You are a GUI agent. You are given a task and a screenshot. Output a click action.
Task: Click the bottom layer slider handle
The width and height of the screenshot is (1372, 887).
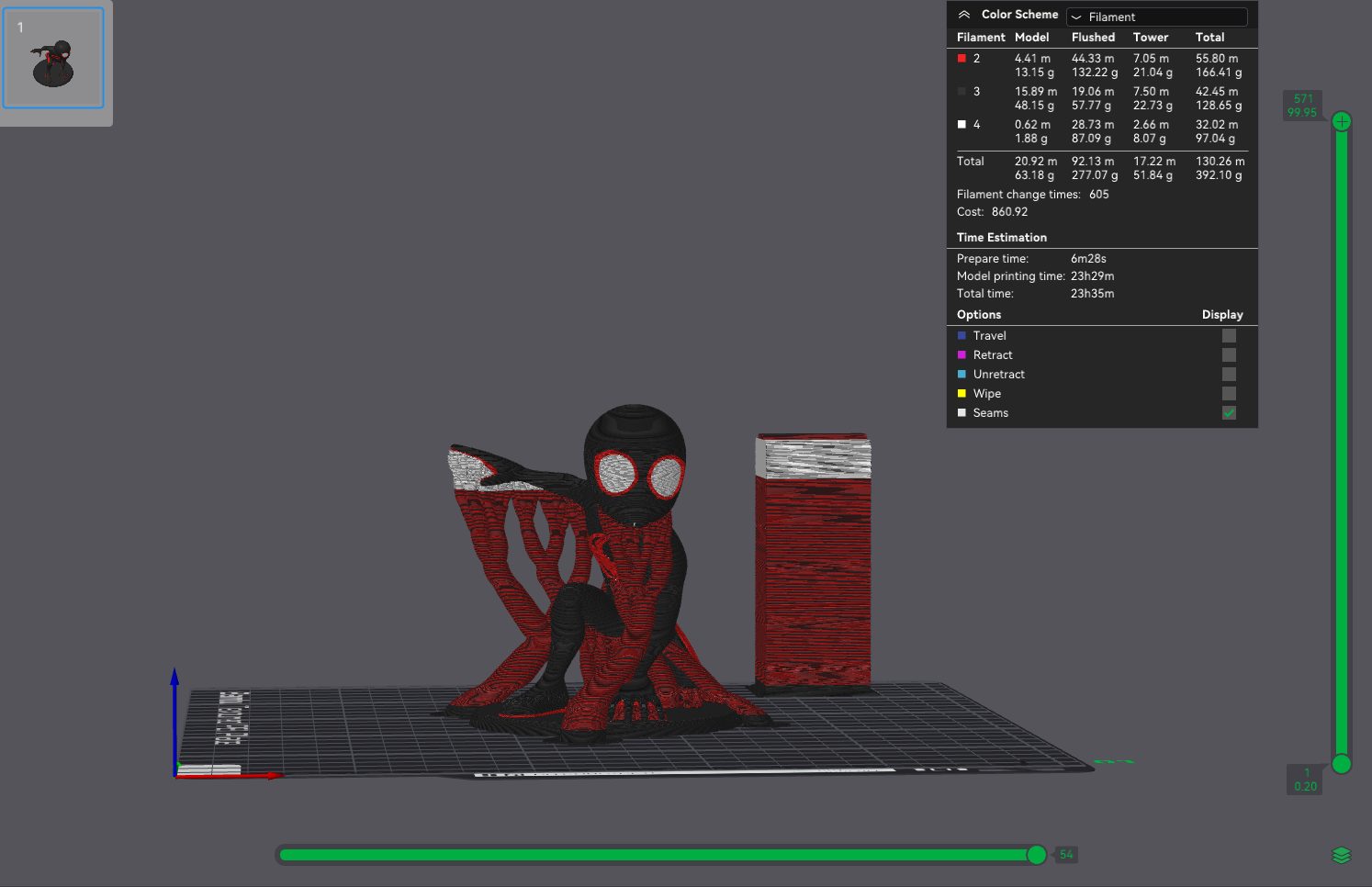click(x=1342, y=764)
